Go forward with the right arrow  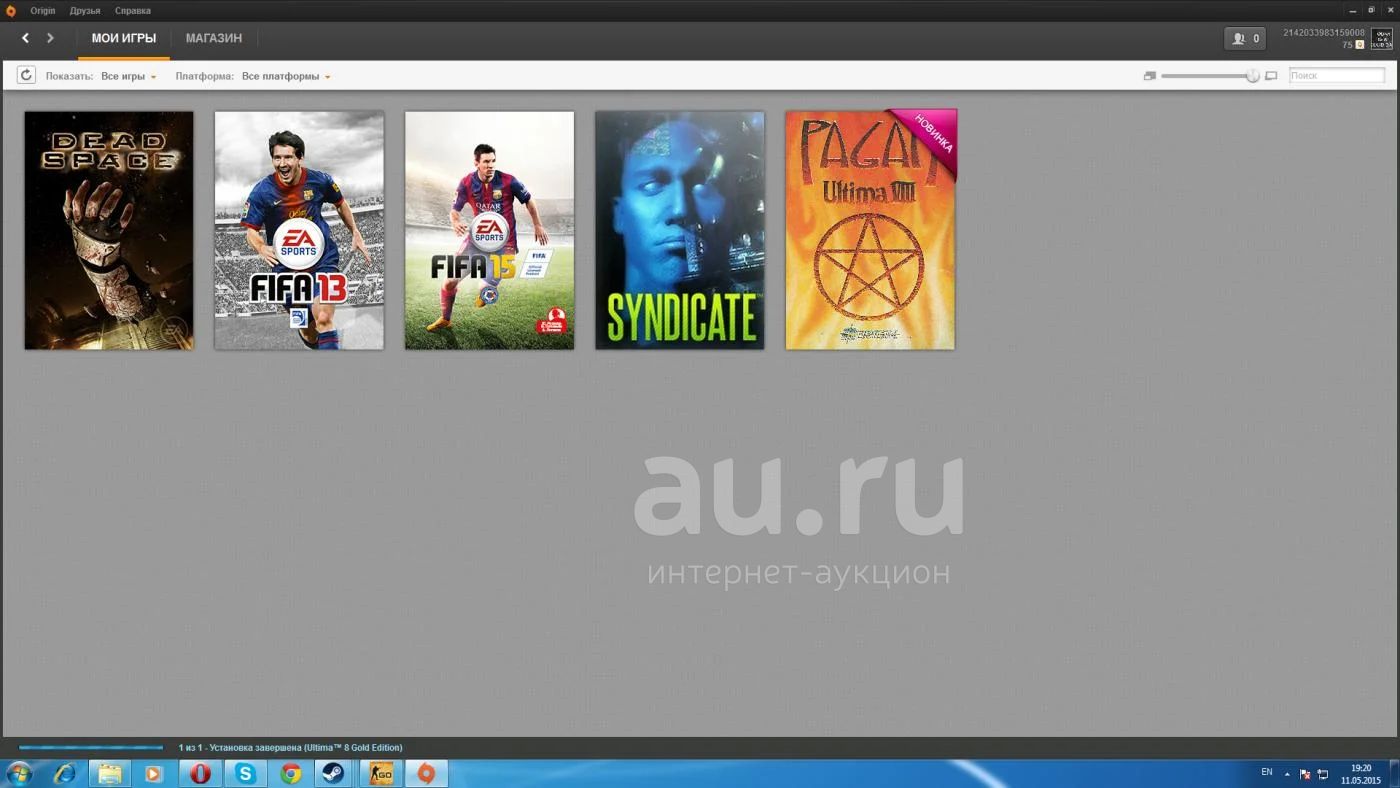[x=50, y=38]
